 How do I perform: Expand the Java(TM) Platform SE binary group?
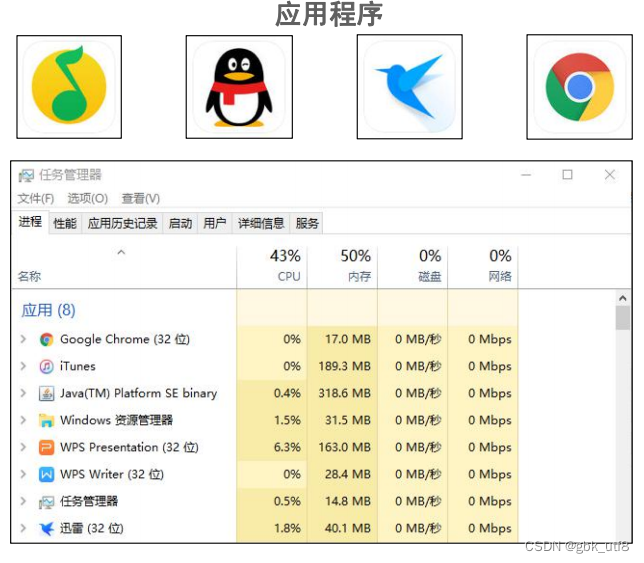pyautogui.click(x=23, y=393)
